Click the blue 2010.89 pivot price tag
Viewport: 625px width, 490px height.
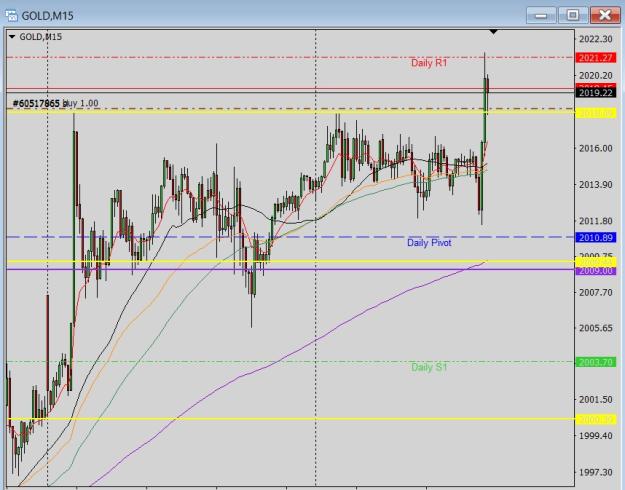click(596, 238)
